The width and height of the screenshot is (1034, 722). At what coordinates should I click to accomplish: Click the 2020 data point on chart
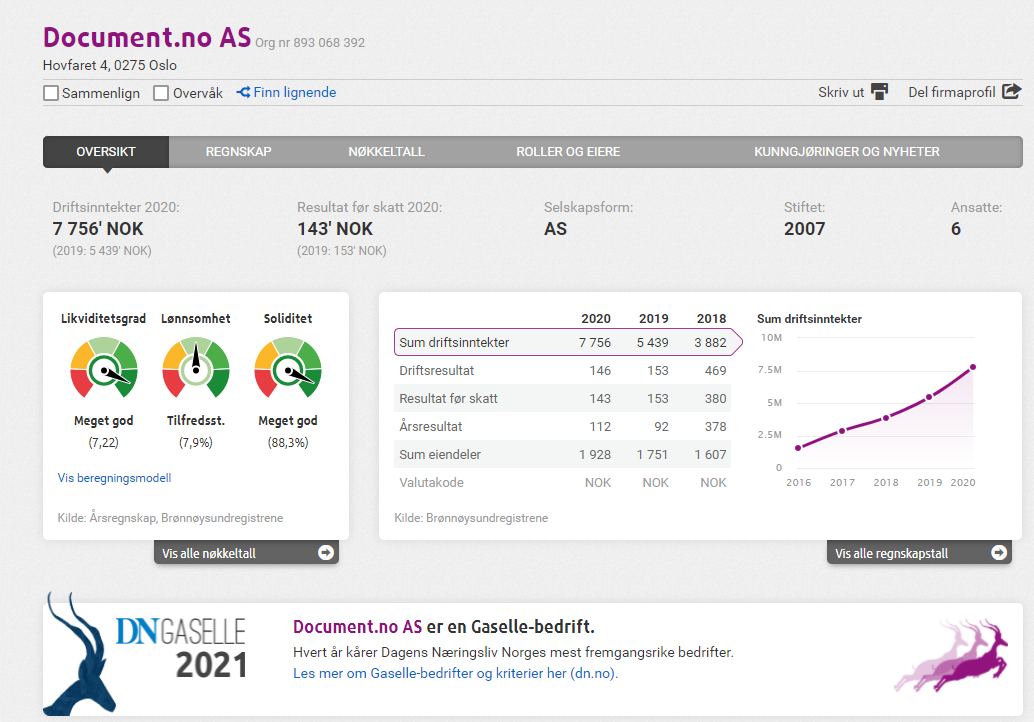tap(972, 367)
